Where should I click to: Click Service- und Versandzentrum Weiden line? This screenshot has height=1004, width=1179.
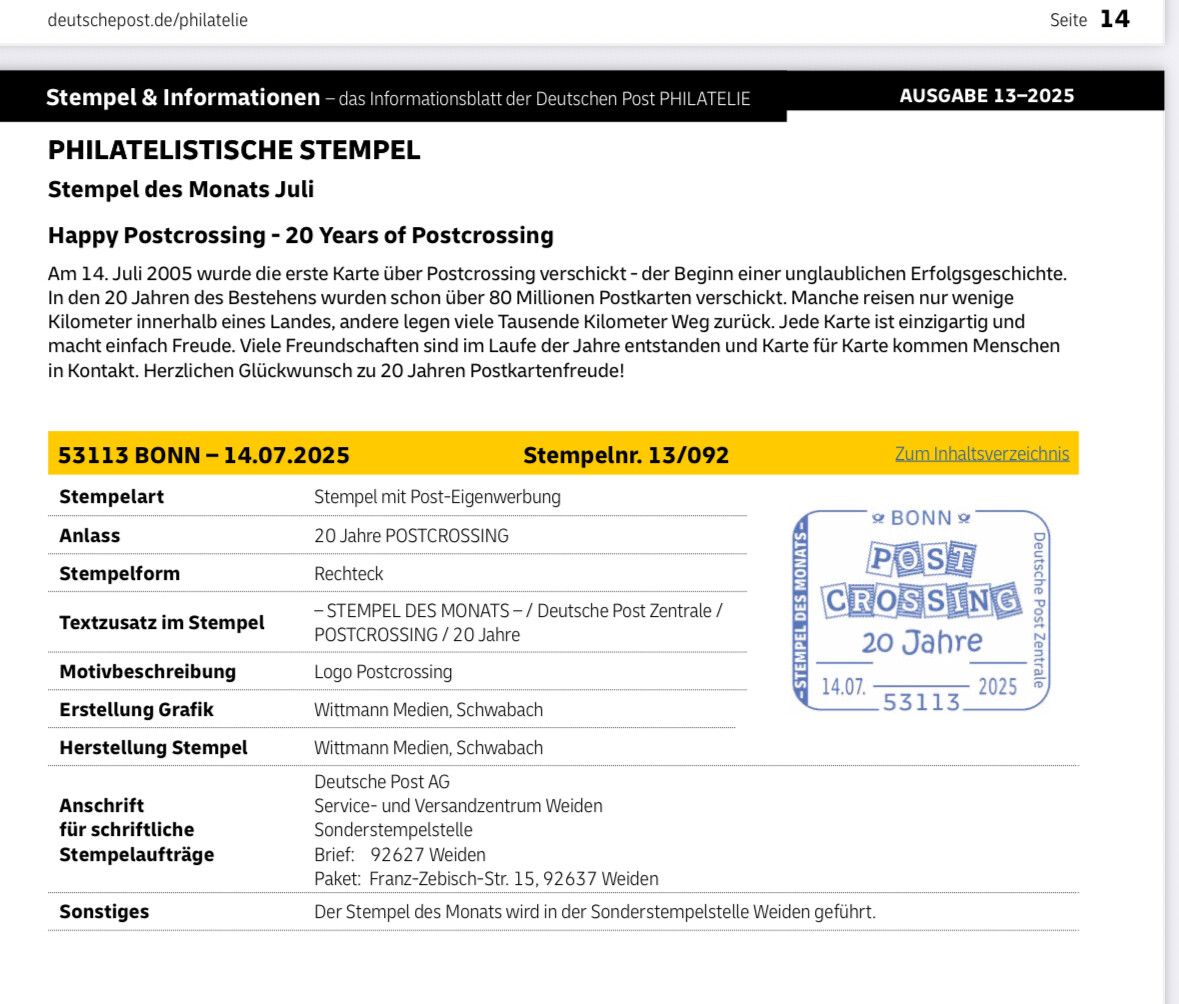pyautogui.click(x=458, y=805)
